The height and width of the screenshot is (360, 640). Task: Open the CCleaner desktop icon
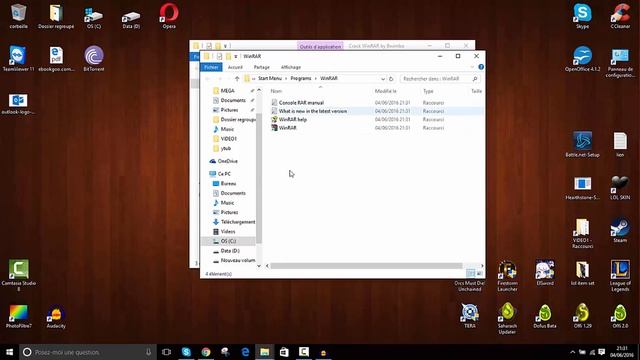coord(620,16)
